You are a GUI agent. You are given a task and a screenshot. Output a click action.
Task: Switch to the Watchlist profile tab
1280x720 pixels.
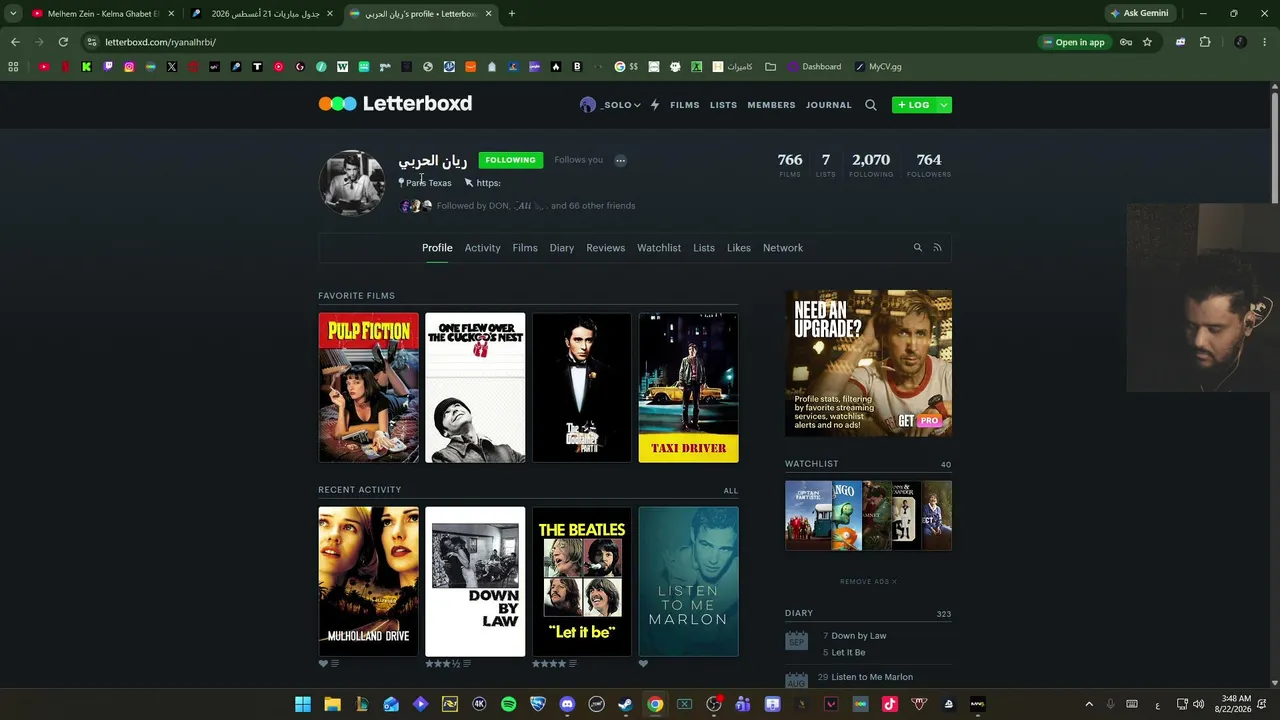659,248
